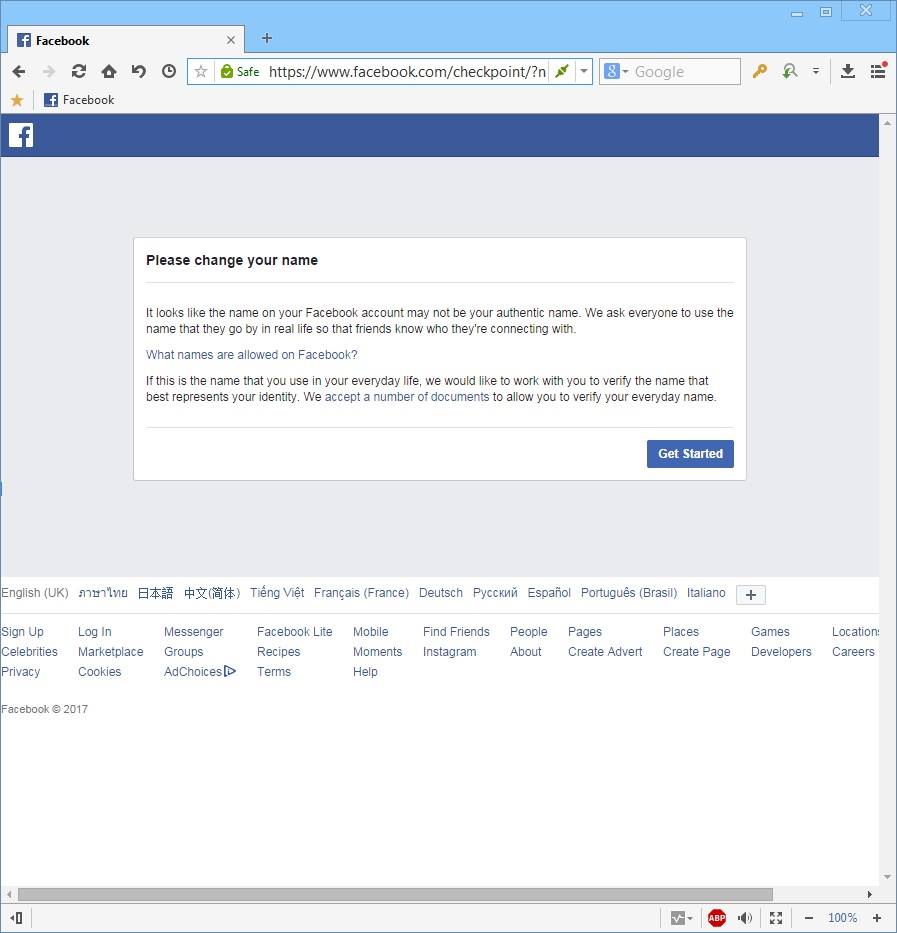Open browsing history clock icon
897x933 pixels.
(169, 71)
